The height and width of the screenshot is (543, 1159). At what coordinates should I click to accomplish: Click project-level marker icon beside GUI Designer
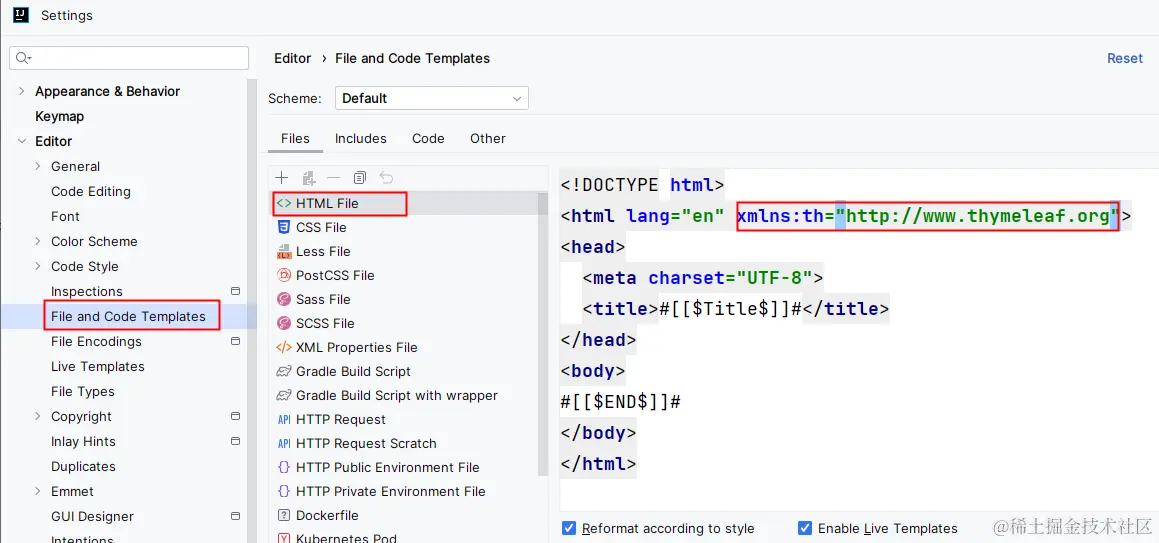[x=236, y=516]
